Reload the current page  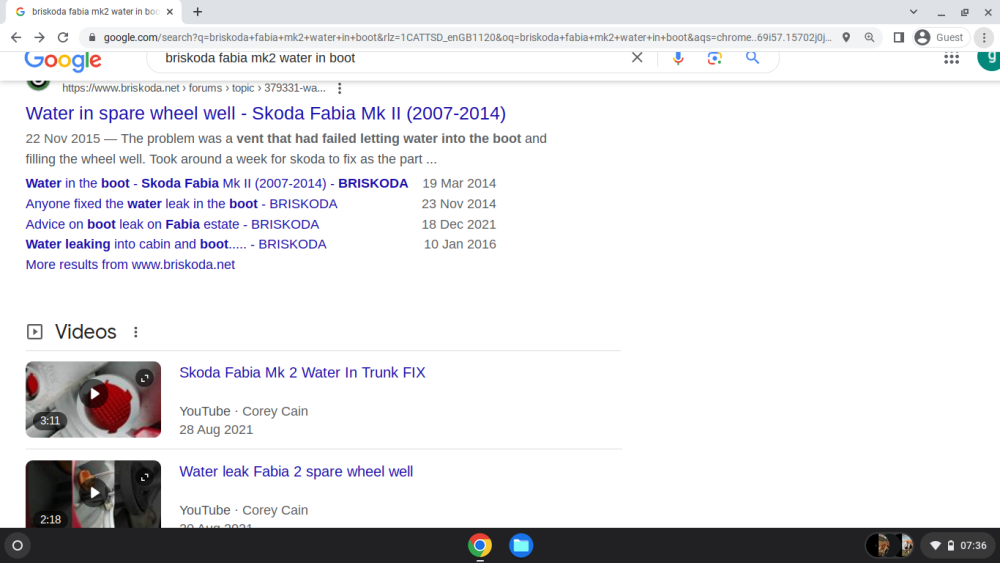pyautogui.click(x=62, y=38)
